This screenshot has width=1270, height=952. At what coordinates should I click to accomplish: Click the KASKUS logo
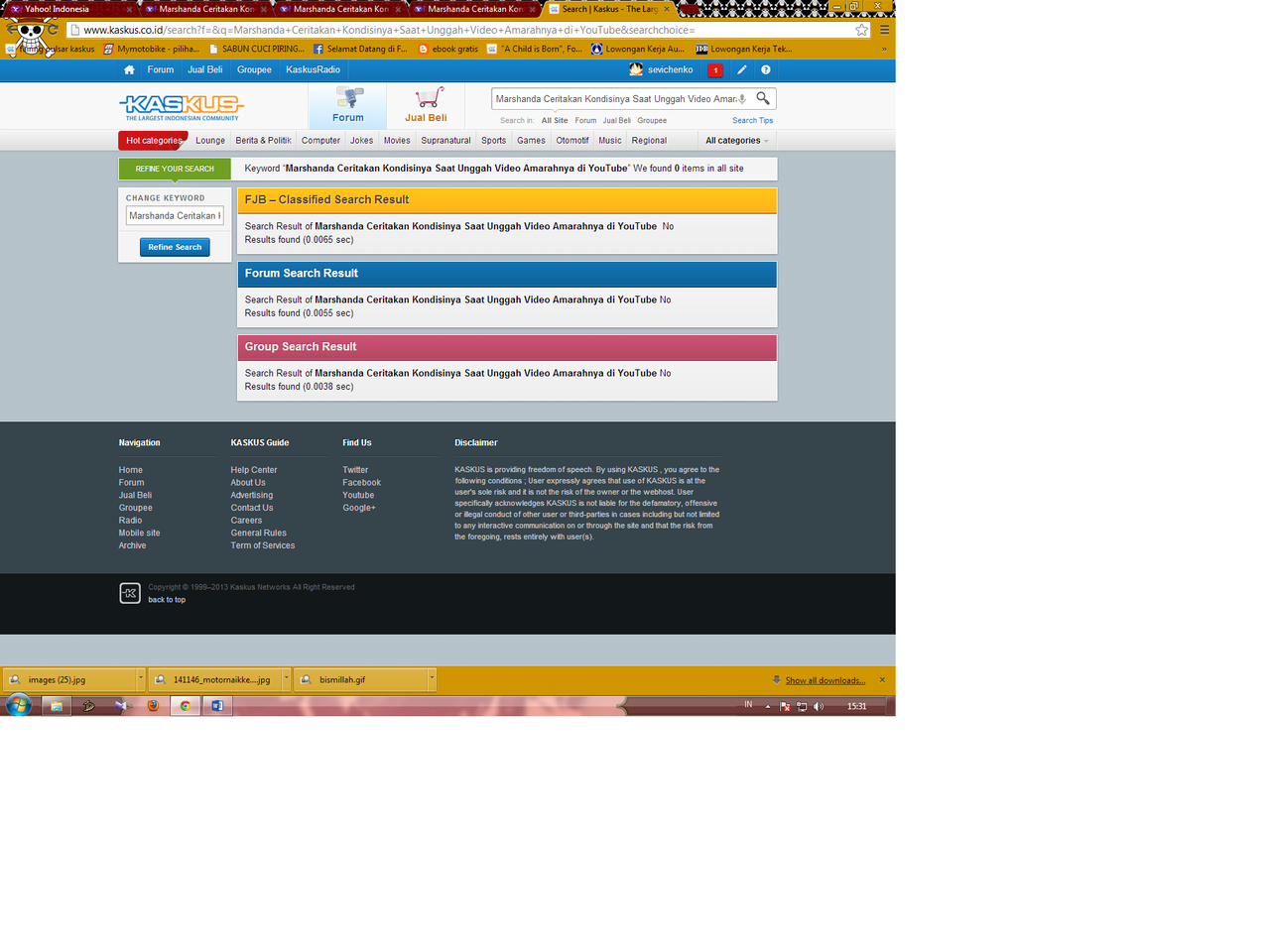coord(182,107)
